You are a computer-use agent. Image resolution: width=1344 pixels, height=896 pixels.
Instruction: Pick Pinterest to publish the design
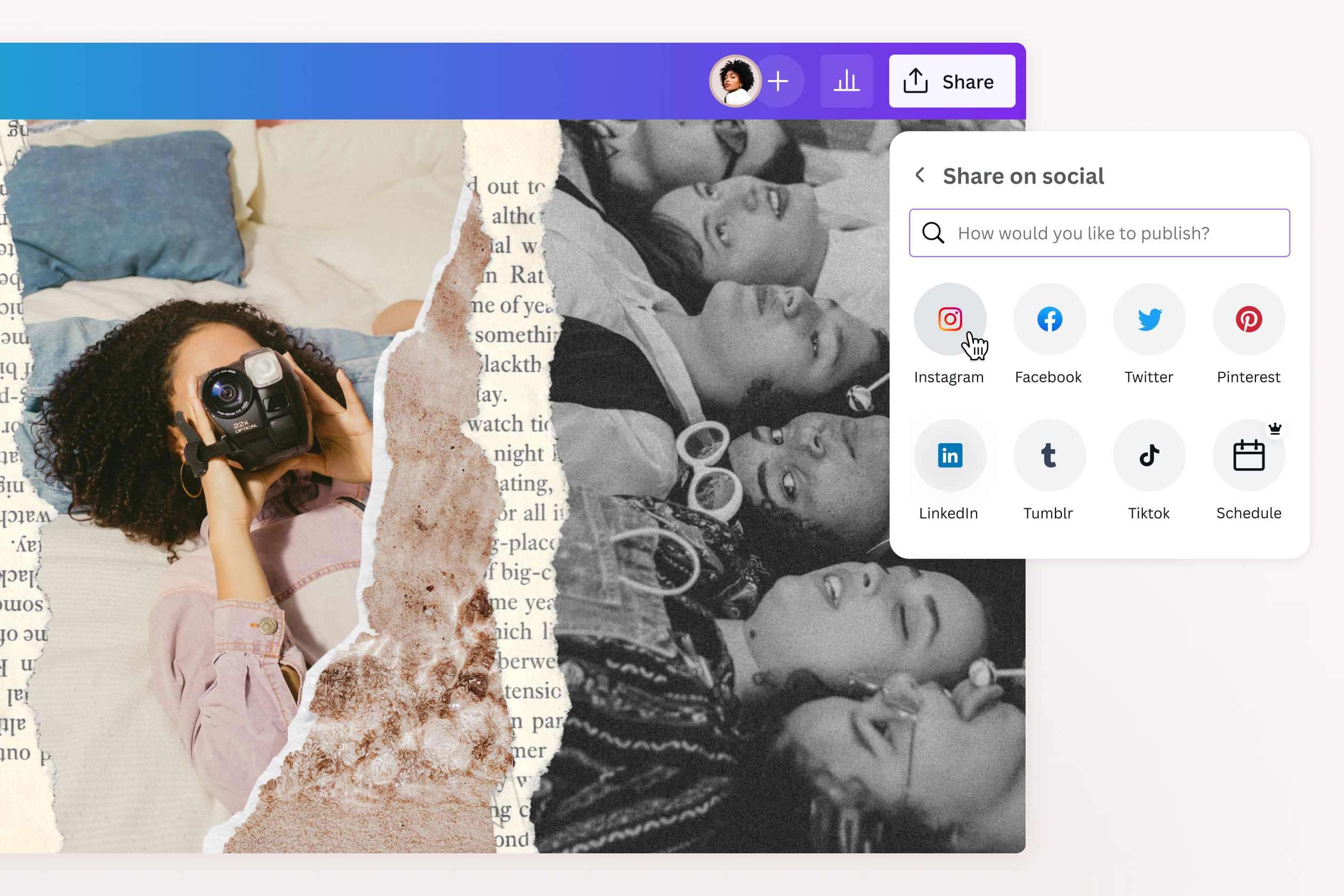click(x=1249, y=319)
